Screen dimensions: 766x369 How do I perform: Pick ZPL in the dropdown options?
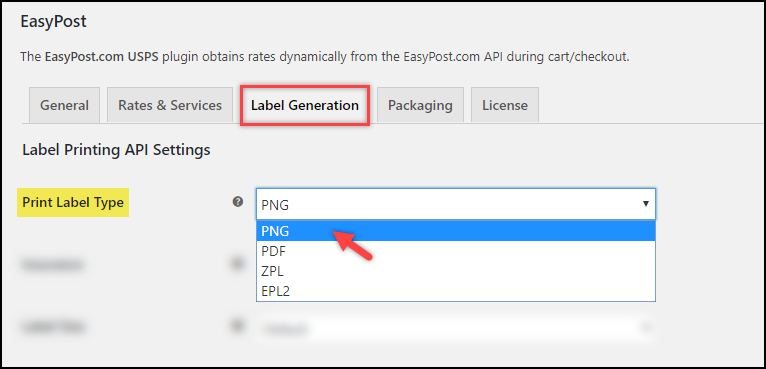click(x=456, y=271)
